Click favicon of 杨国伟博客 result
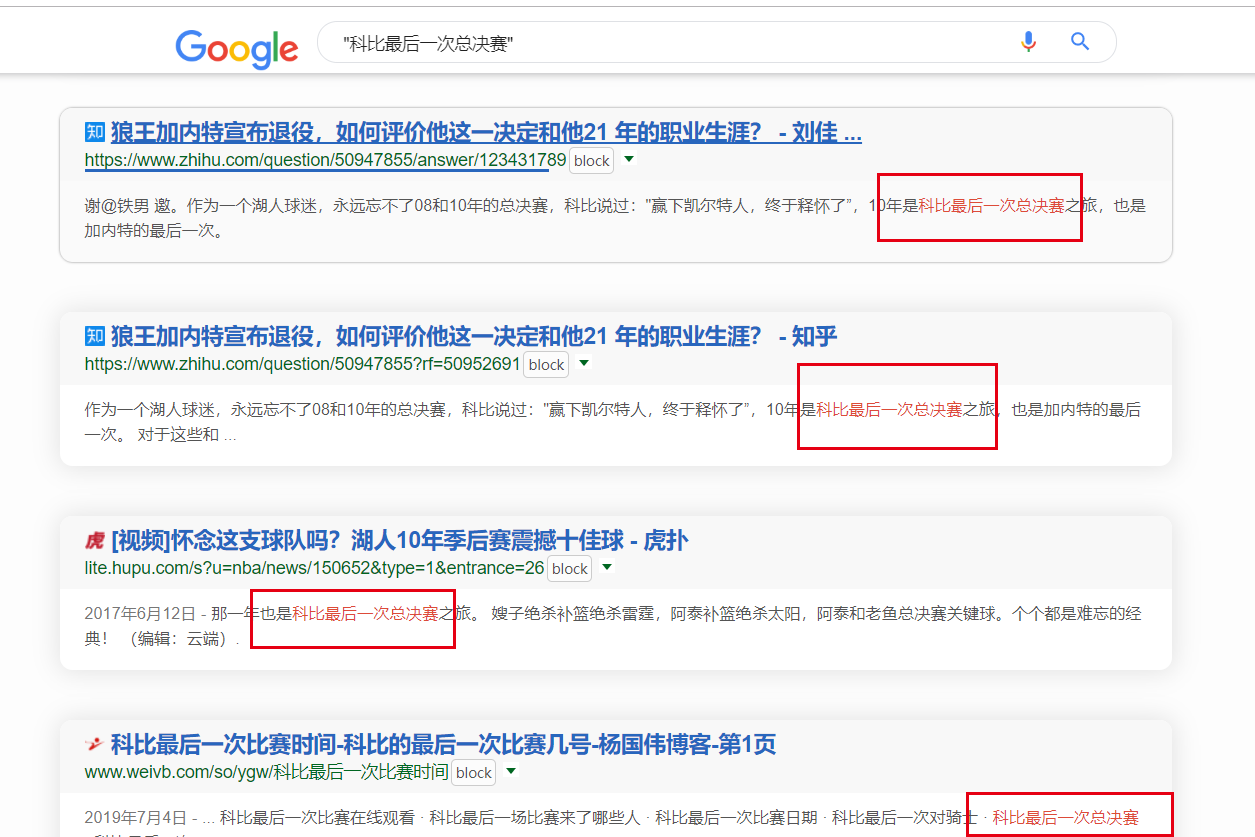Viewport: 1255px width, 837px height. click(95, 745)
